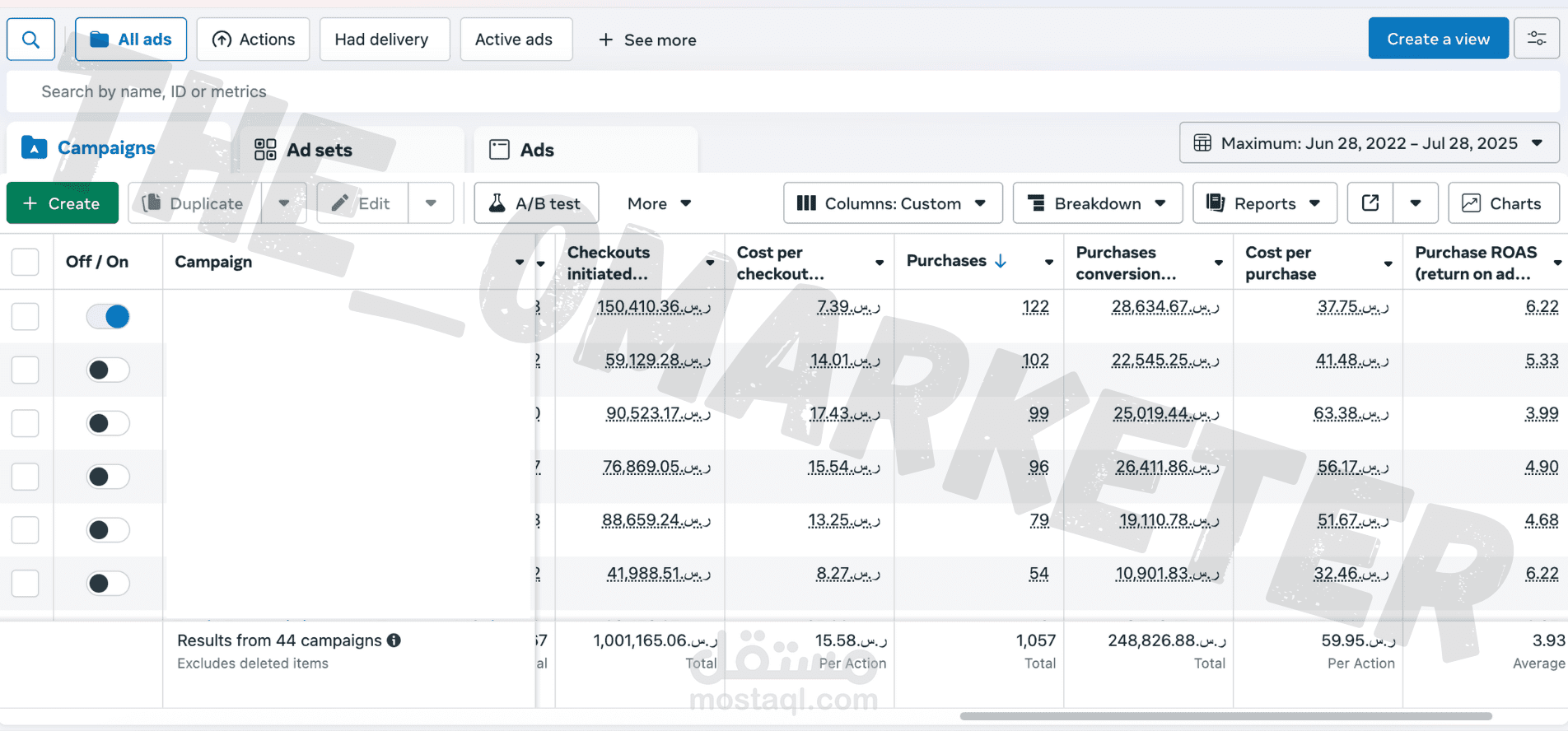Open Purchases column options arrow
This screenshot has height=731, width=1568.
tap(1049, 263)
